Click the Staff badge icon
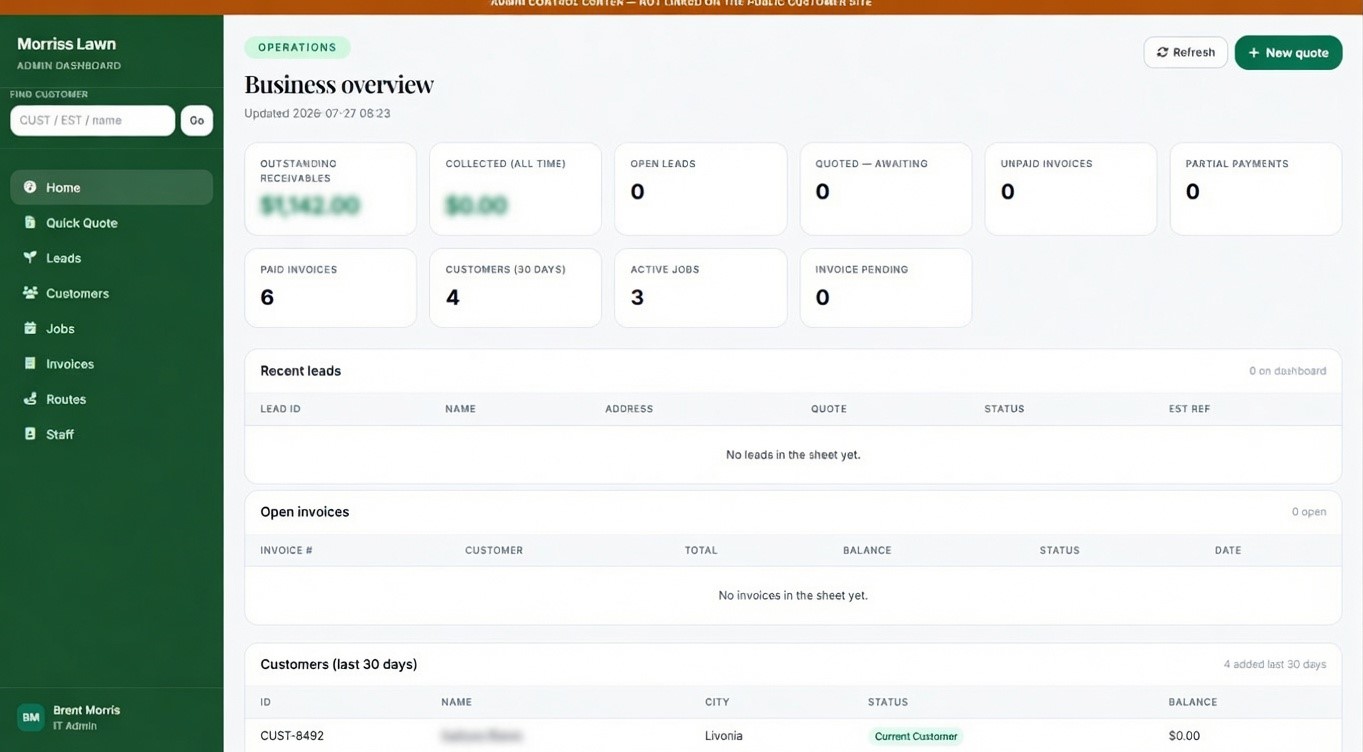Viewport: 1363px width, 752px height. coord(30,434)
